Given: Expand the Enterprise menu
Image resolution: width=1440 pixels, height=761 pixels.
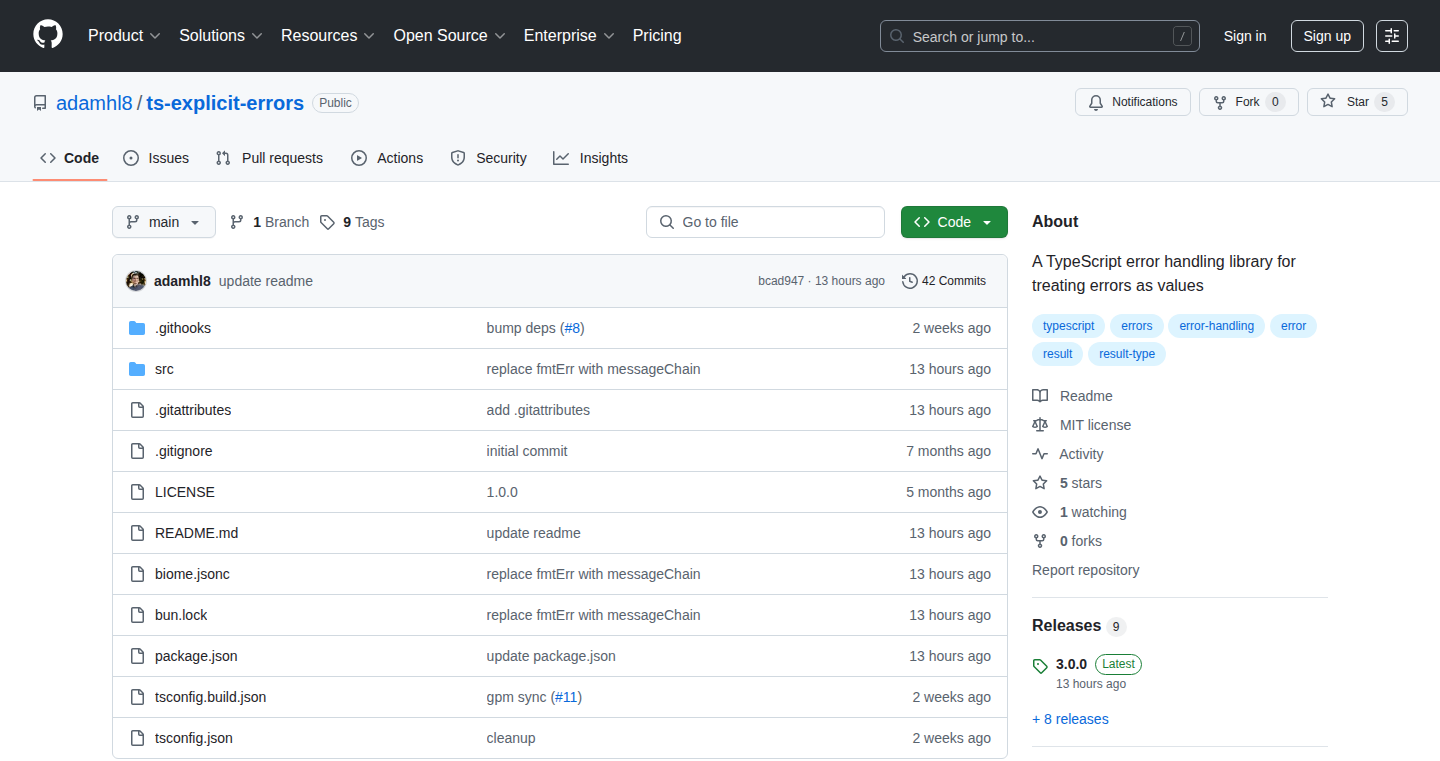Looking at the screenshot, I should pyautogui.click(x=570, y=36).
